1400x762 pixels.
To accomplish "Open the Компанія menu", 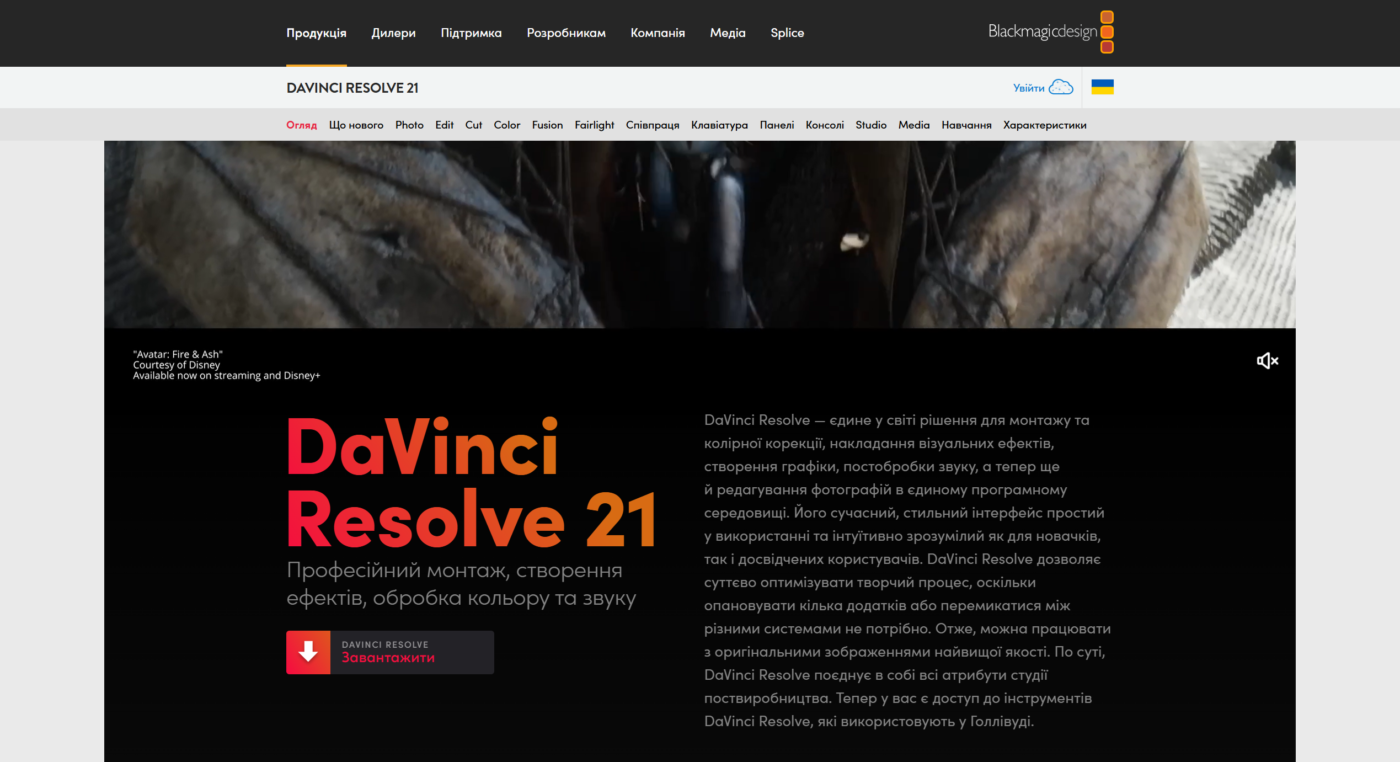I will tap(658, 33).
